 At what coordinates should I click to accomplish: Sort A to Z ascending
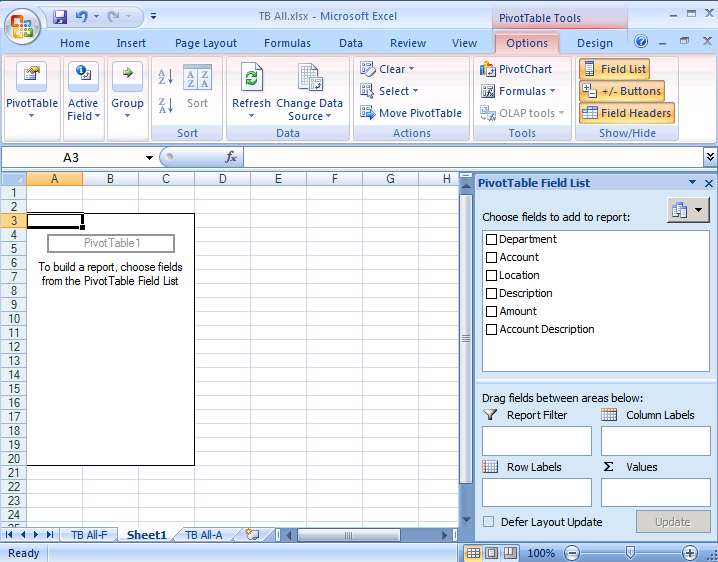[166, 76]
